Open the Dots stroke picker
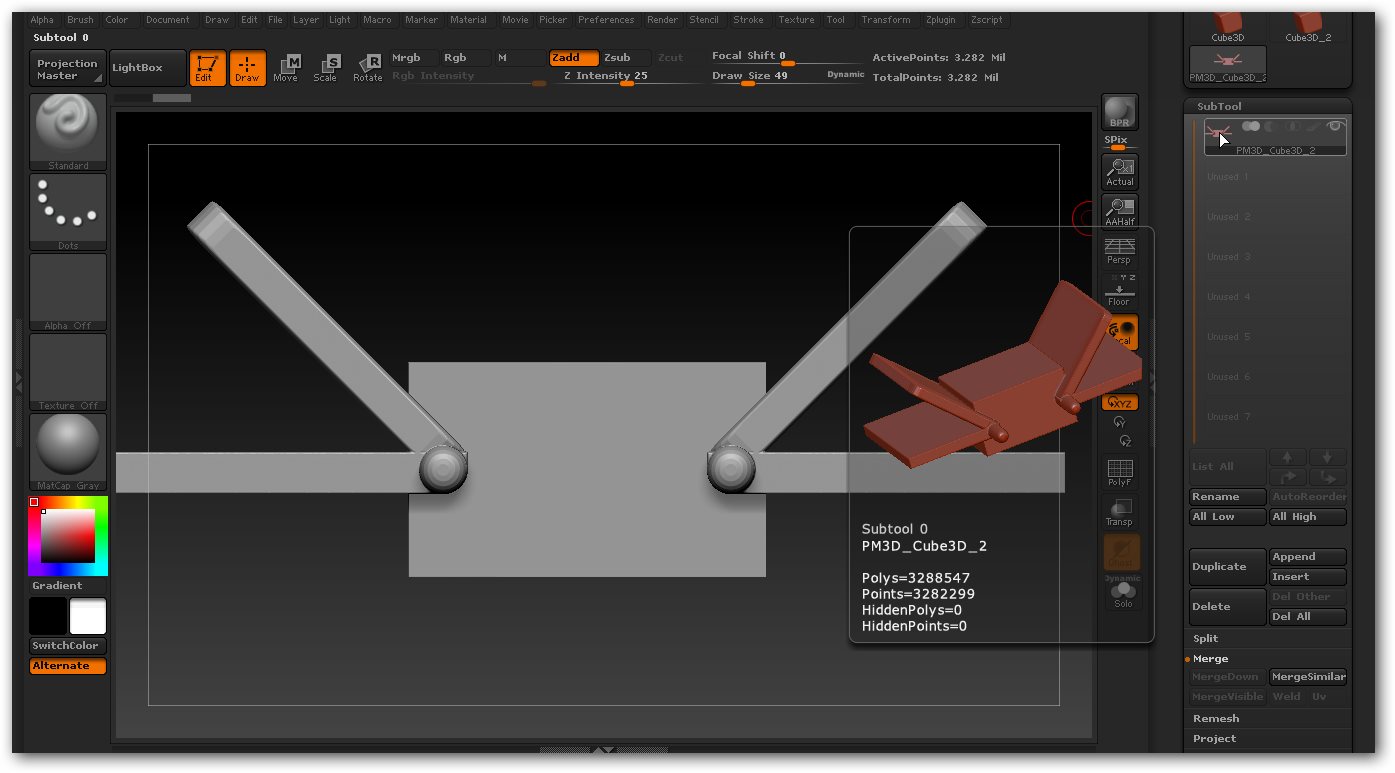The image size is (1395, 773). (68, 212)
